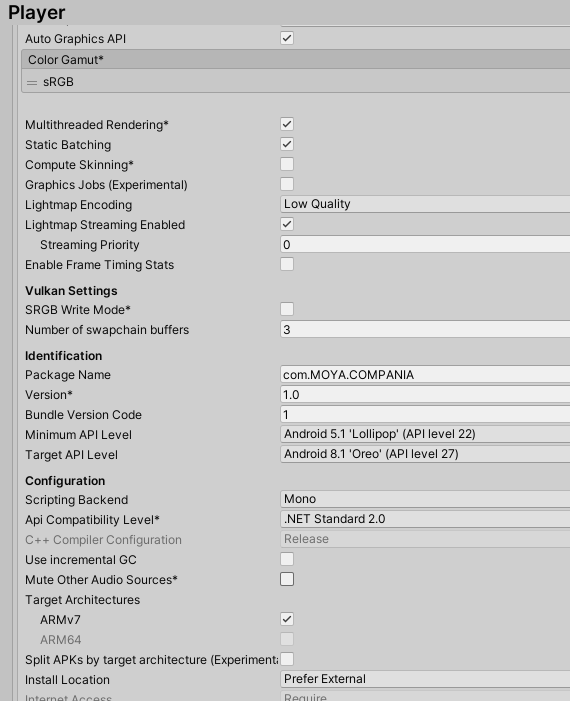Viewport: 570px width, 701px height.
Task: Check Mute Other Audio Sources box
Action: click(287, 579)
